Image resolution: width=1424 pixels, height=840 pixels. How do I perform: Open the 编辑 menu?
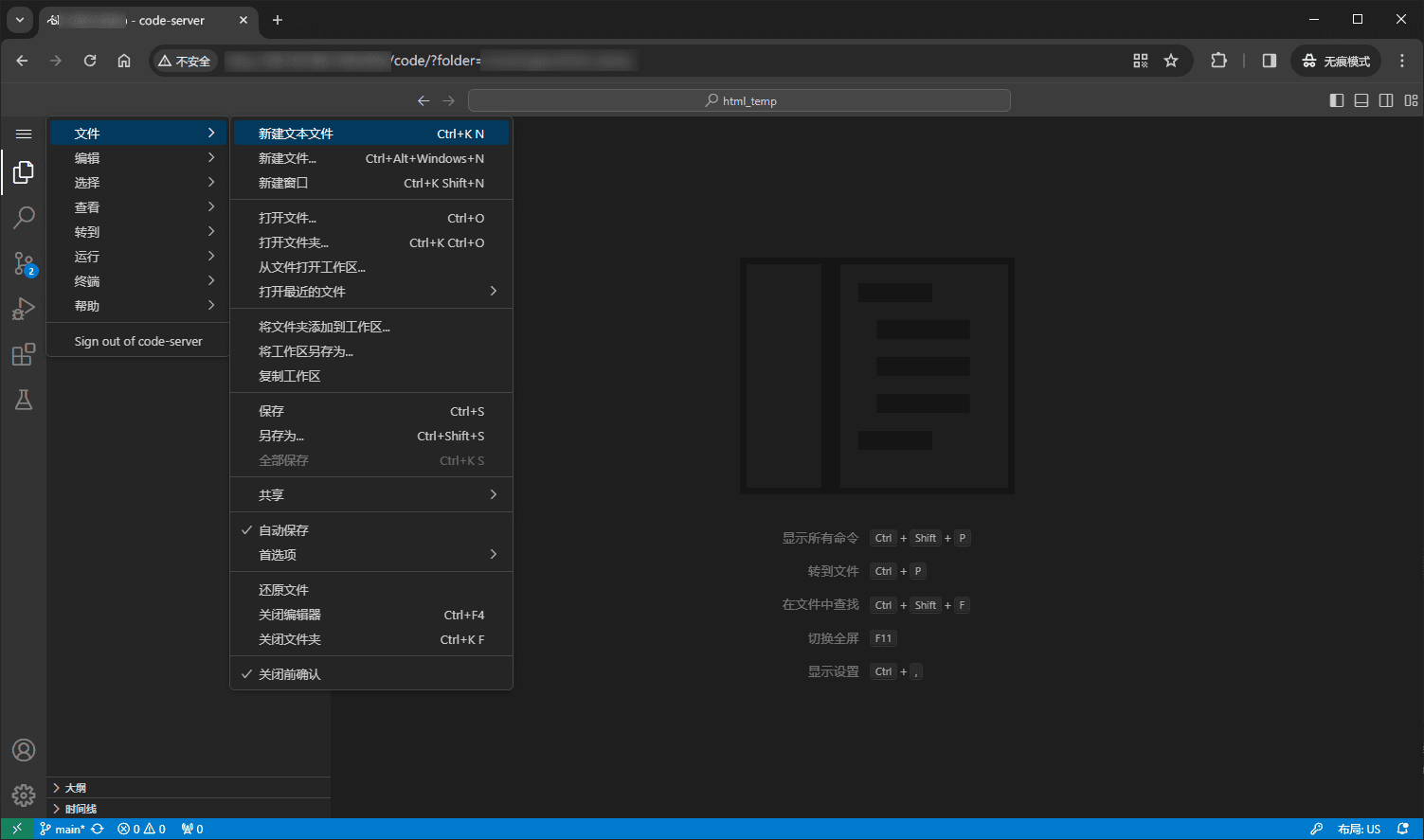[x=139, y=158]
